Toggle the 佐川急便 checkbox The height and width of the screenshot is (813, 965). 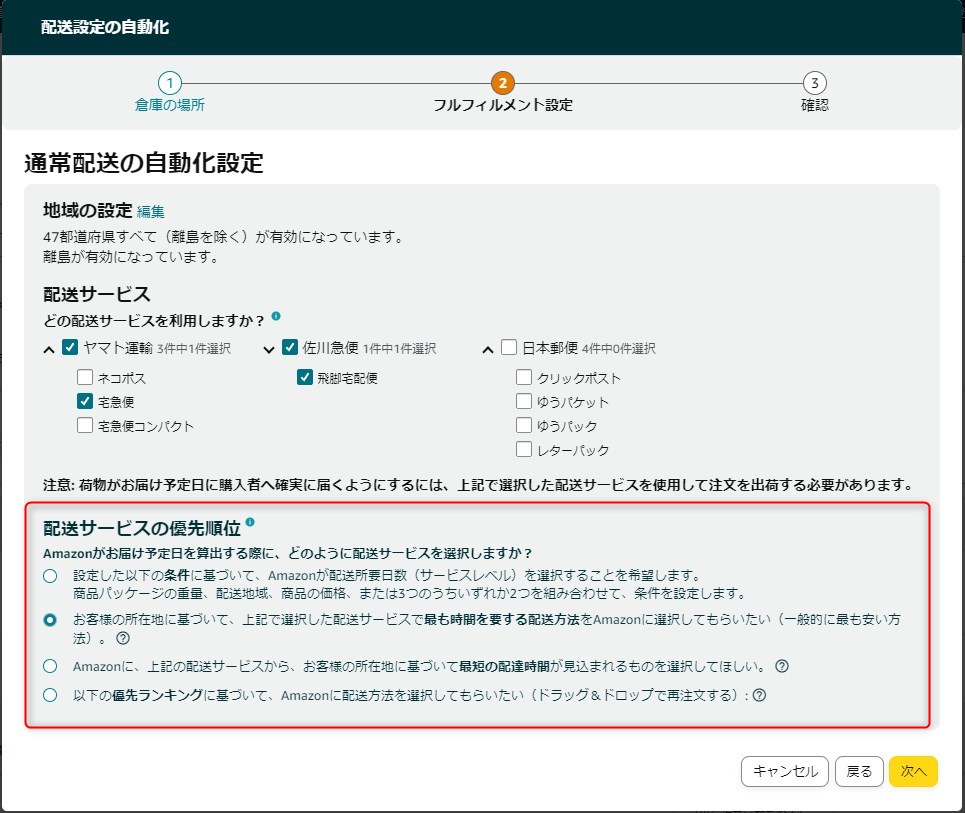tap(290, 347)
